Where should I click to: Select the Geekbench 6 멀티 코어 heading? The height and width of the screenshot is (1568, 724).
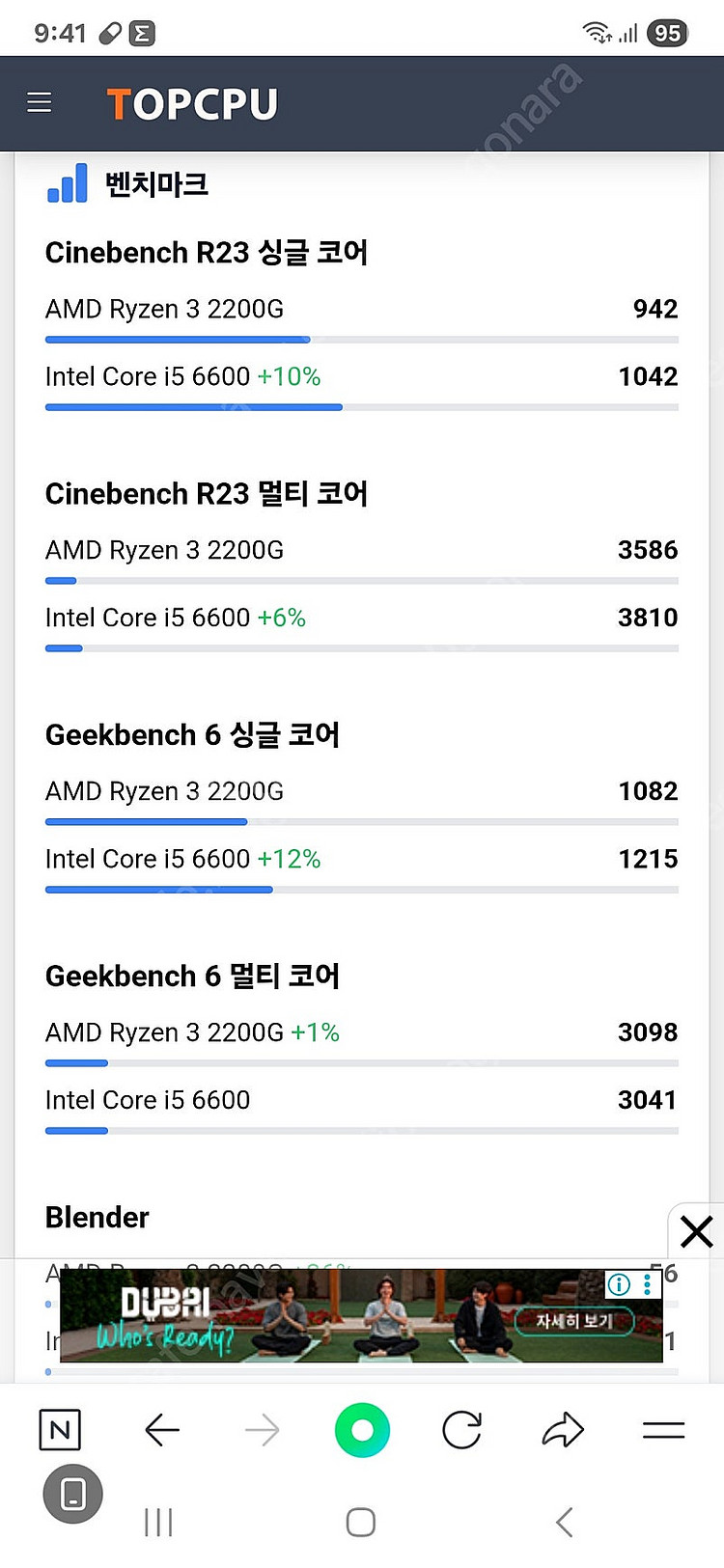point(192,976)
